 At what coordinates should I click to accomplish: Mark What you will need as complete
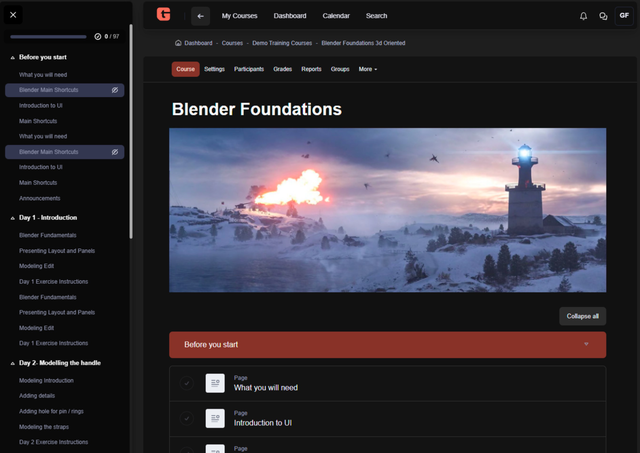click(x=187, y=383)
